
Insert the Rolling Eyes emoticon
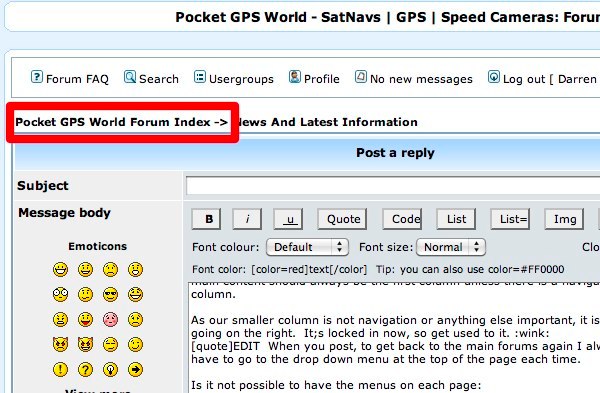[110, 344]
